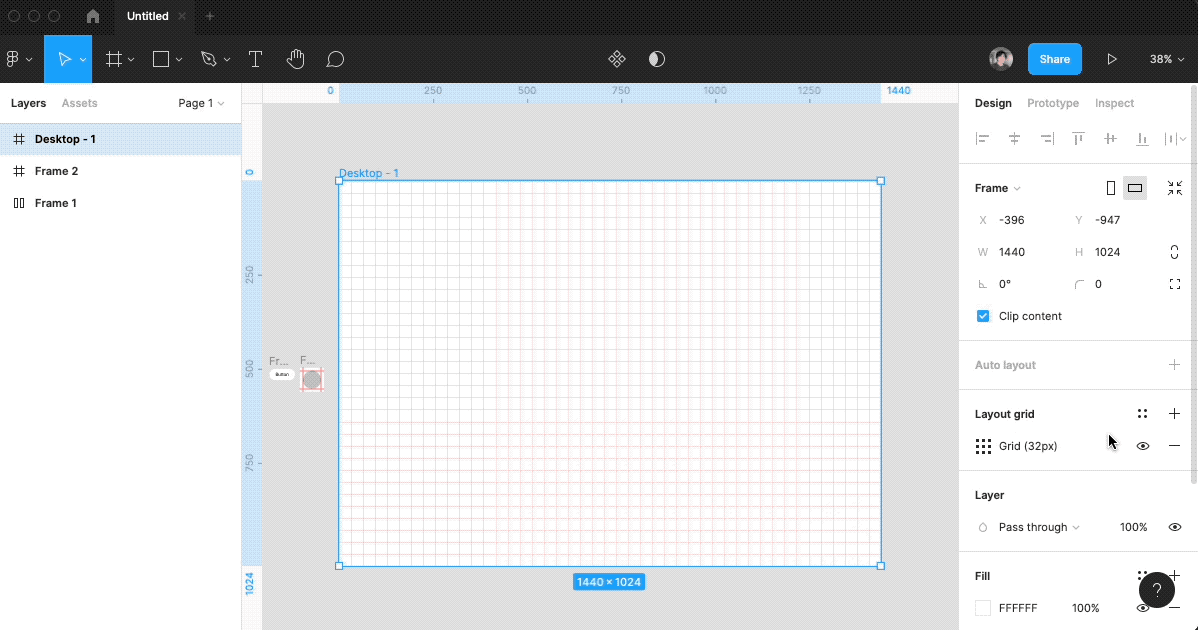Image resolution: width=1198 pixels, height=630 pixels.
Task: Click the FFFFFF fill color swatch
Action: pyautogui.click(x=983, y=608)
